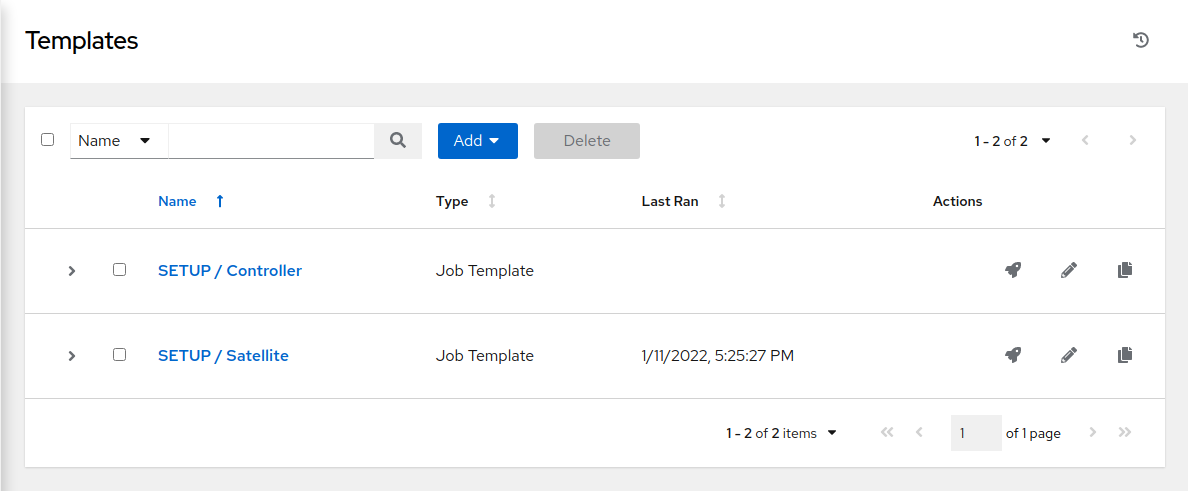Copy the SETUP / Controller template

coord(1124,270)
